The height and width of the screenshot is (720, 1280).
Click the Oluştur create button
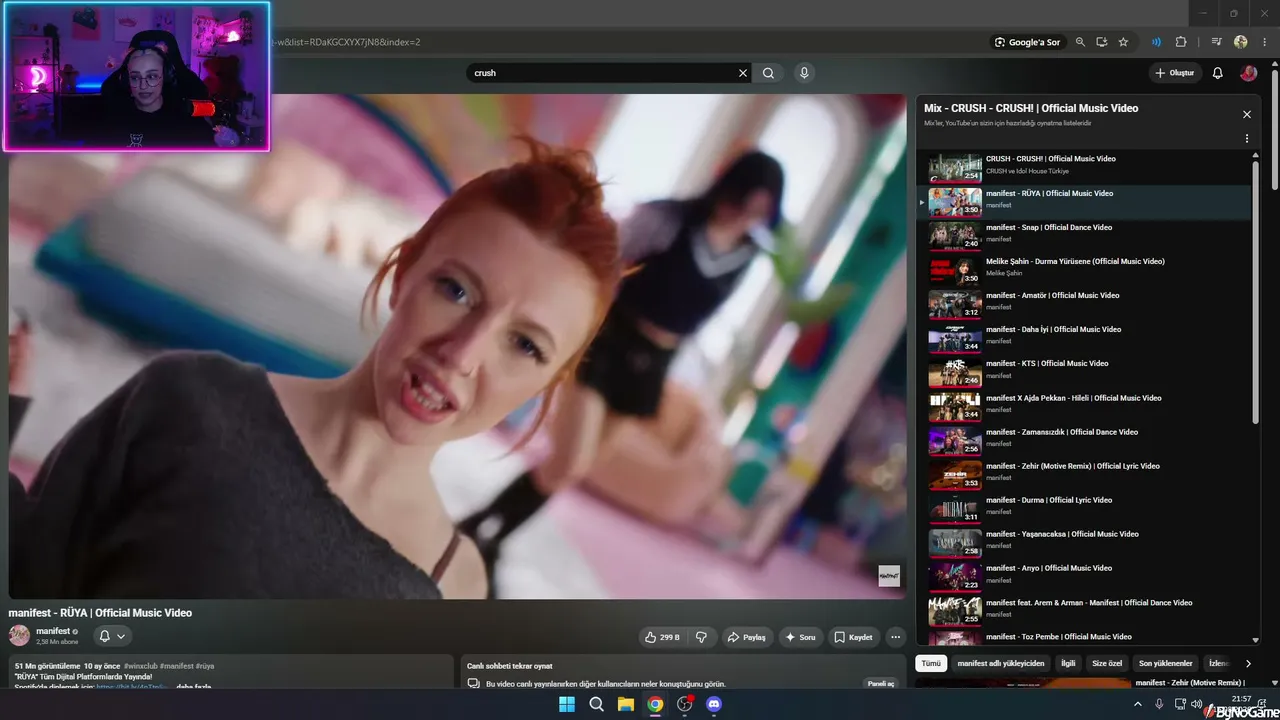pyautogui.click(x=1175, y=73)
